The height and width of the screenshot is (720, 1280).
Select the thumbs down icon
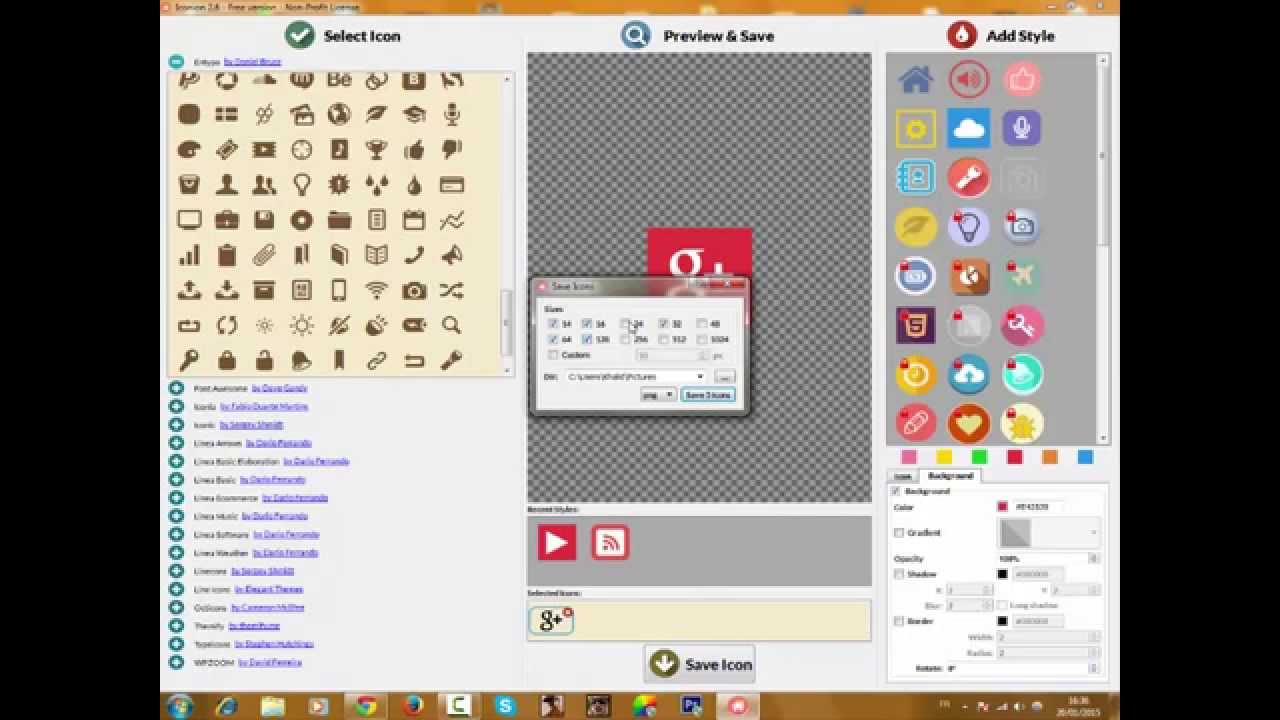tap(451, 150)
